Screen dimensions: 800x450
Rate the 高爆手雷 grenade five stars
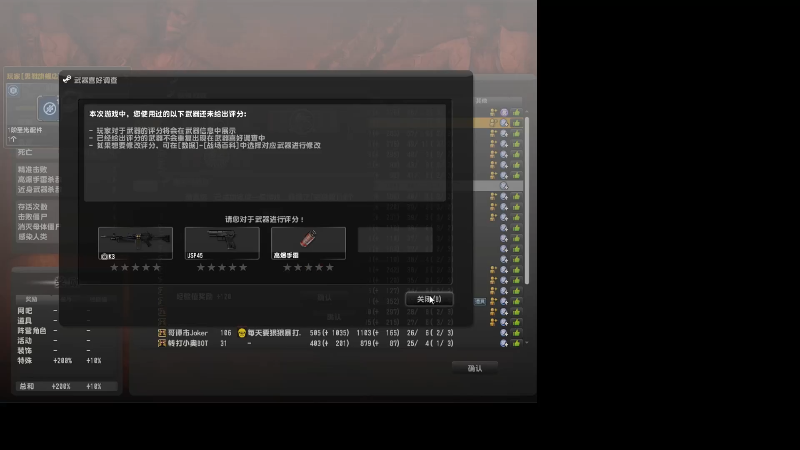[330, 267]
